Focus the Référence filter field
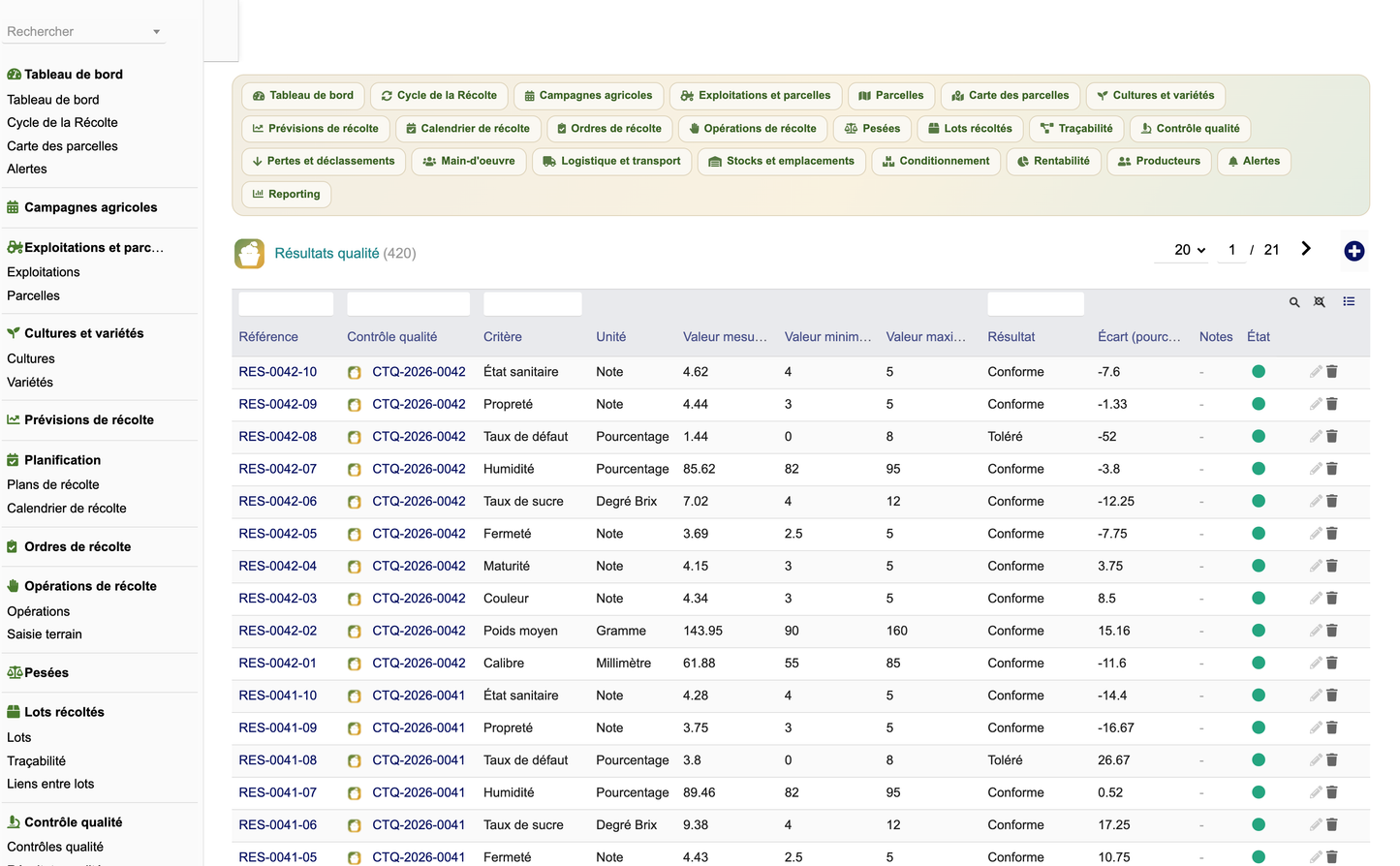The height and width of the screenshot is (866, 1400). point(286,303)
